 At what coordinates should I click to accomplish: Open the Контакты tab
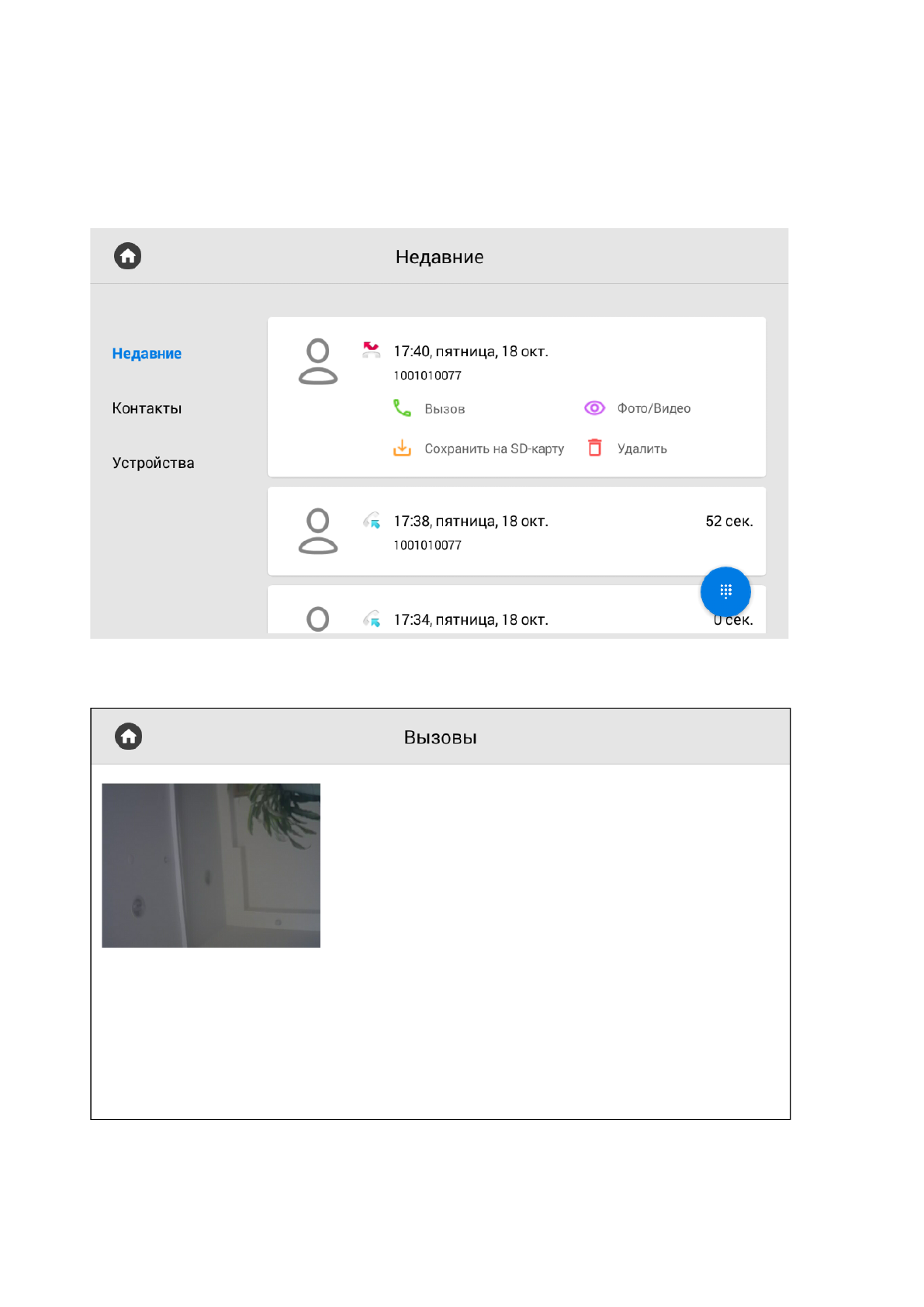(x=147, y=408)
